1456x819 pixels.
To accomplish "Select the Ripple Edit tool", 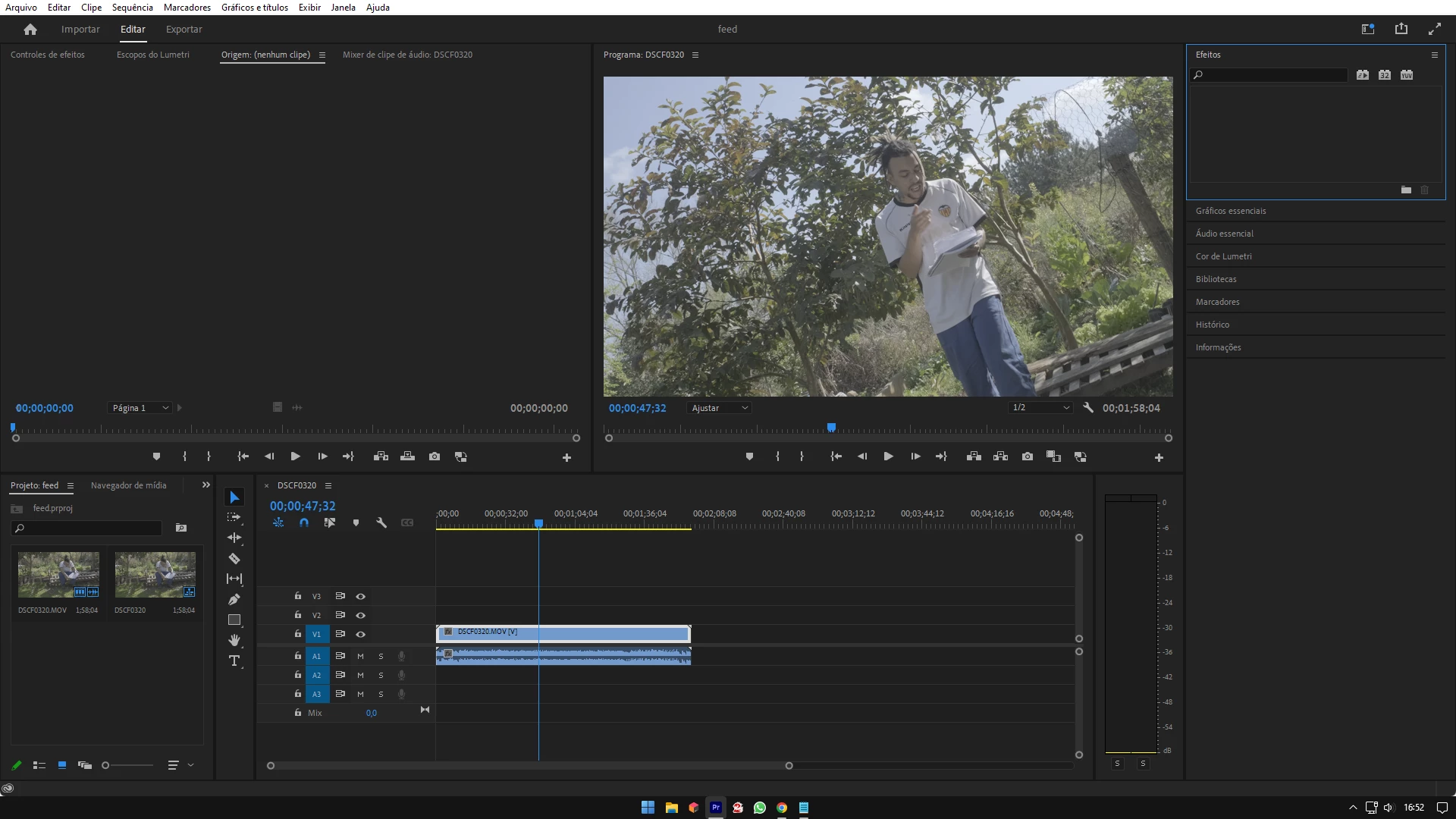I will click(x=234, y=538).
